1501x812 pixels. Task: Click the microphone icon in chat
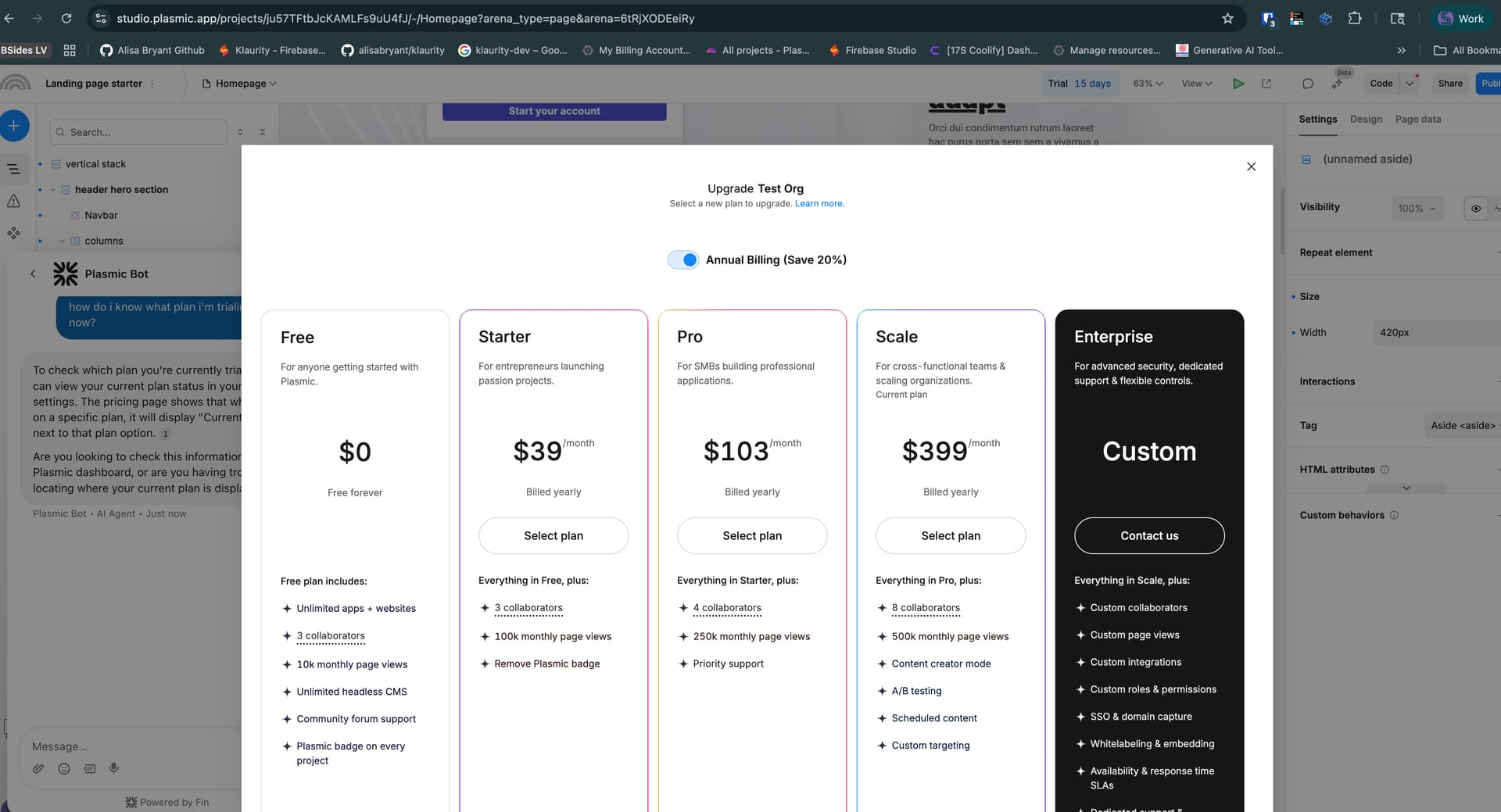[x=114, y=768]
